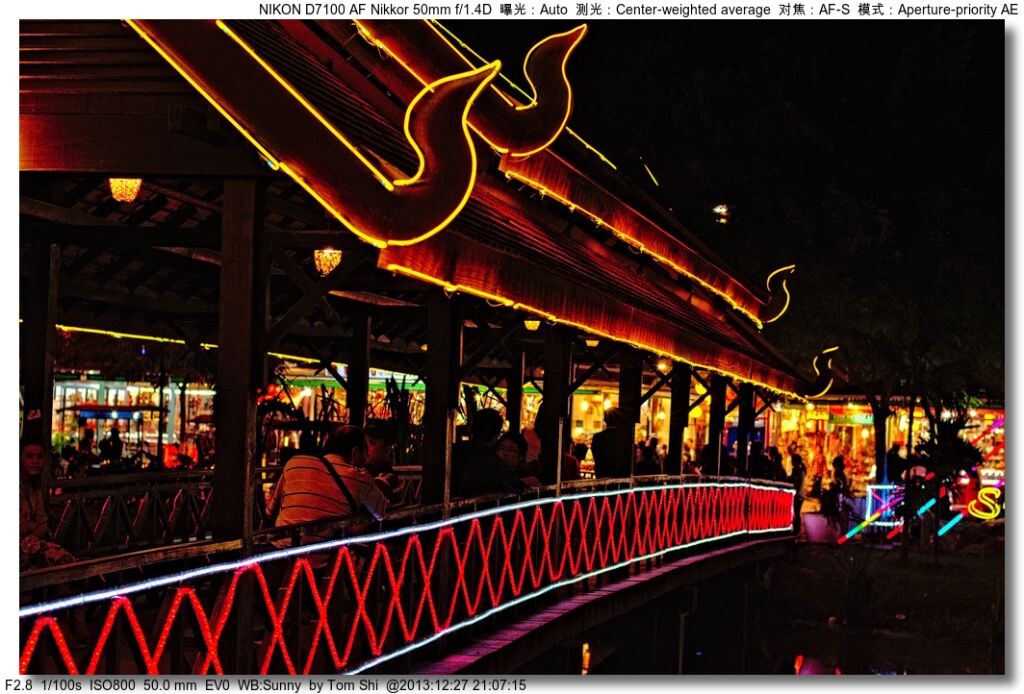Click the "WB:Sunny" white balance text
This screenshot has width=1024, height=694.
[269, 686]
